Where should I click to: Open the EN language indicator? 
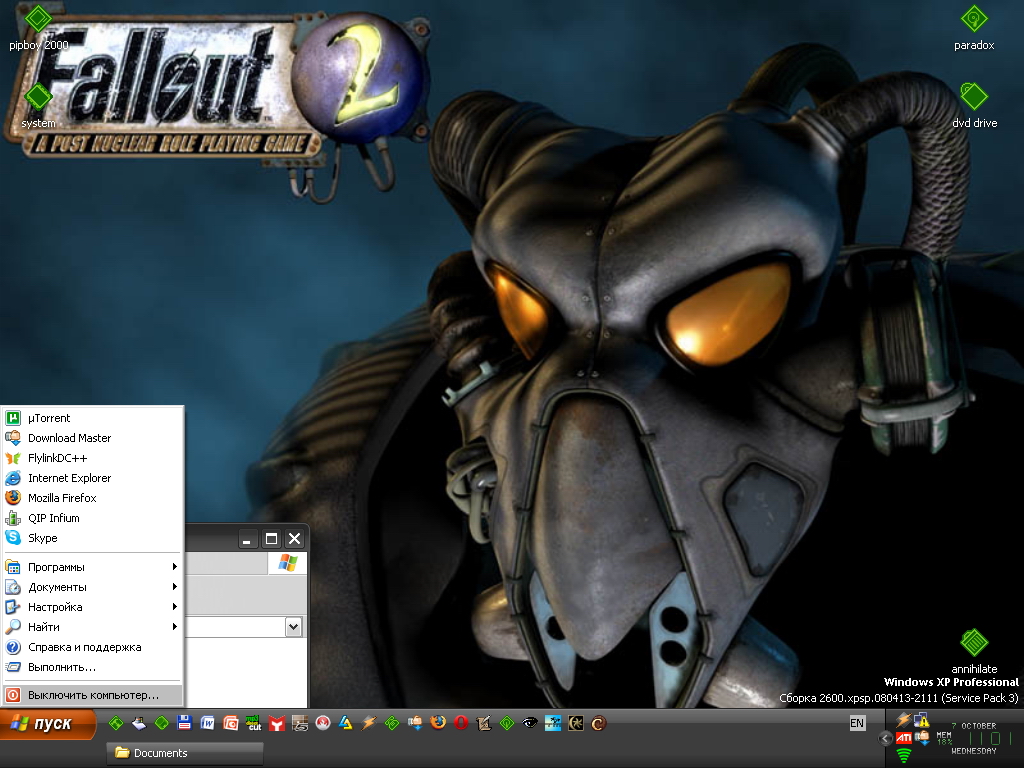(857, 723)
